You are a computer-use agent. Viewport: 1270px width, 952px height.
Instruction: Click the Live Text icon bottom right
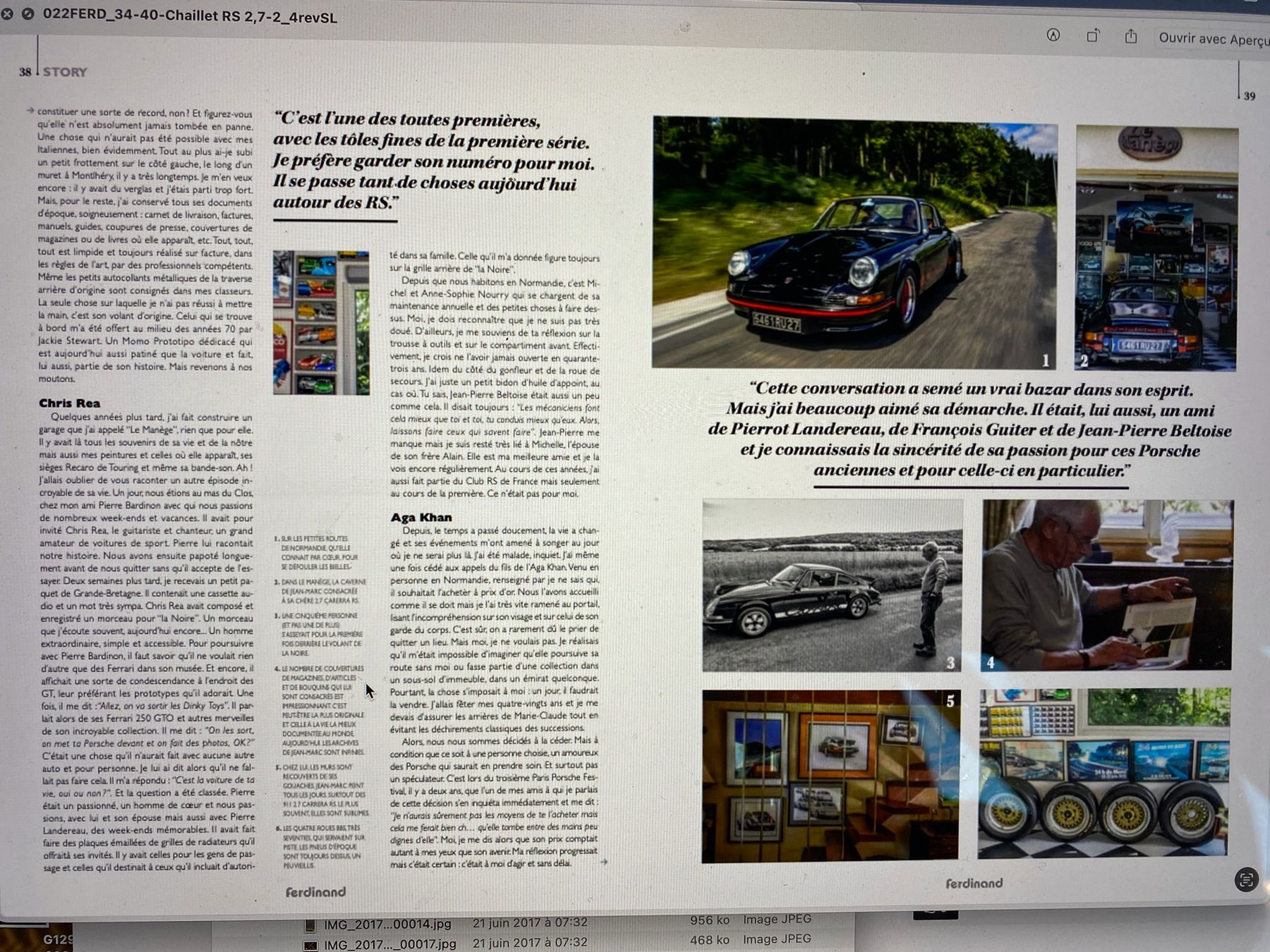pos(1246,879)
